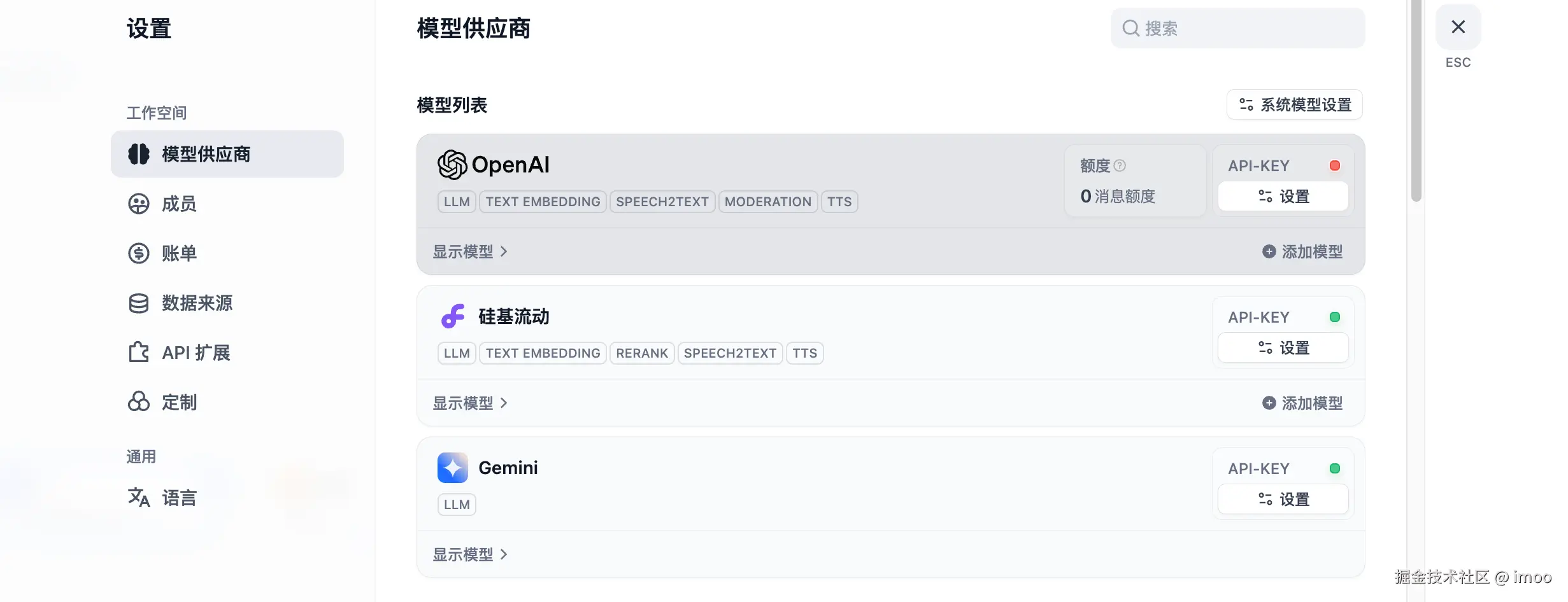The image size is (1568, 602).
Task: Select 数据来源 in the sidebar
Action: (197, 303)
